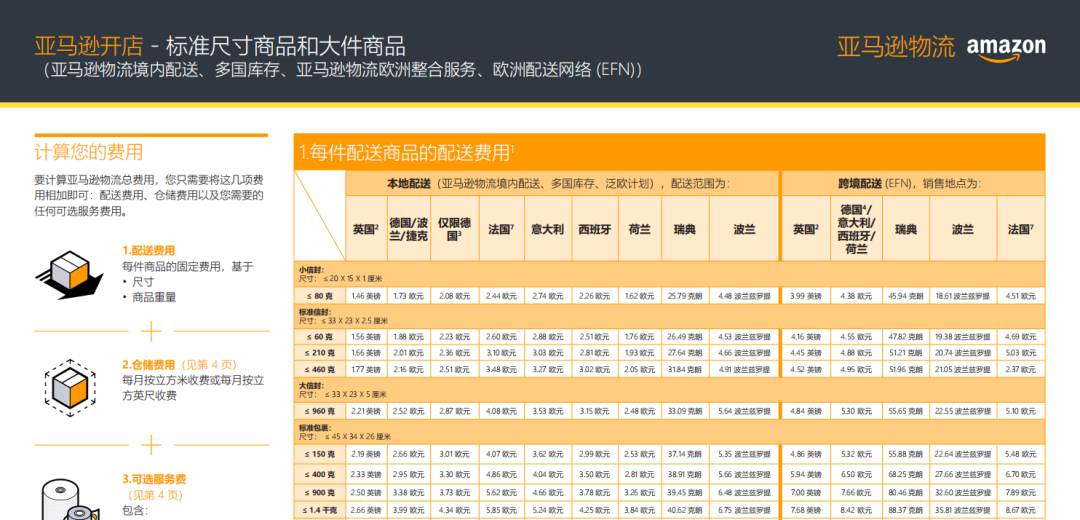Click the 4.51 欧元 cell
The height and width of the screenshot is (520, 1080).
[1021, 296]
